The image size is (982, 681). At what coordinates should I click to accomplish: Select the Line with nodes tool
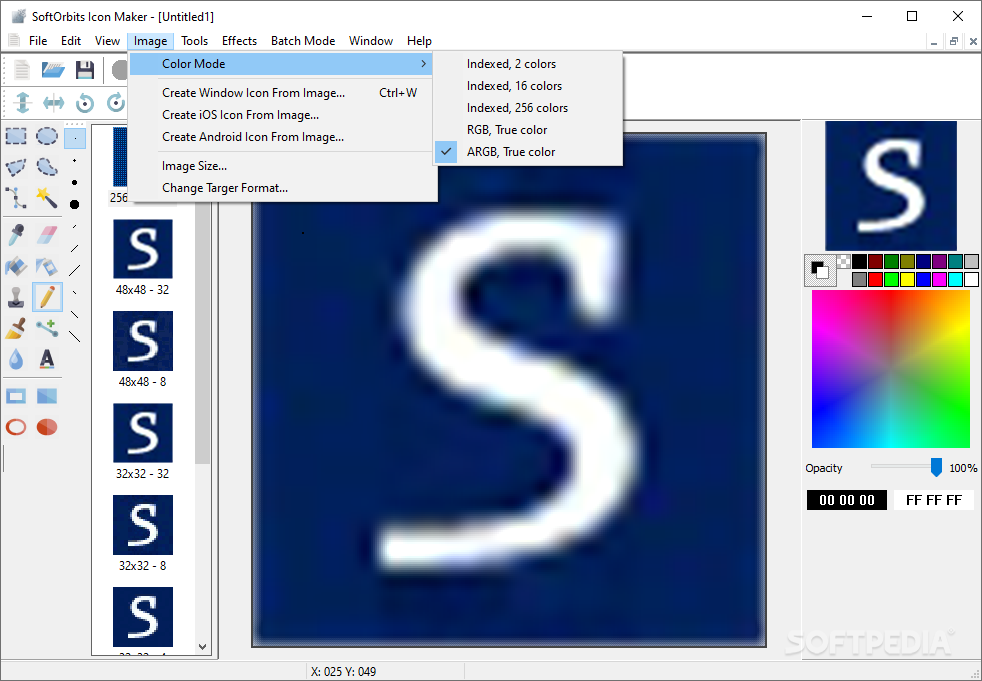47,328
